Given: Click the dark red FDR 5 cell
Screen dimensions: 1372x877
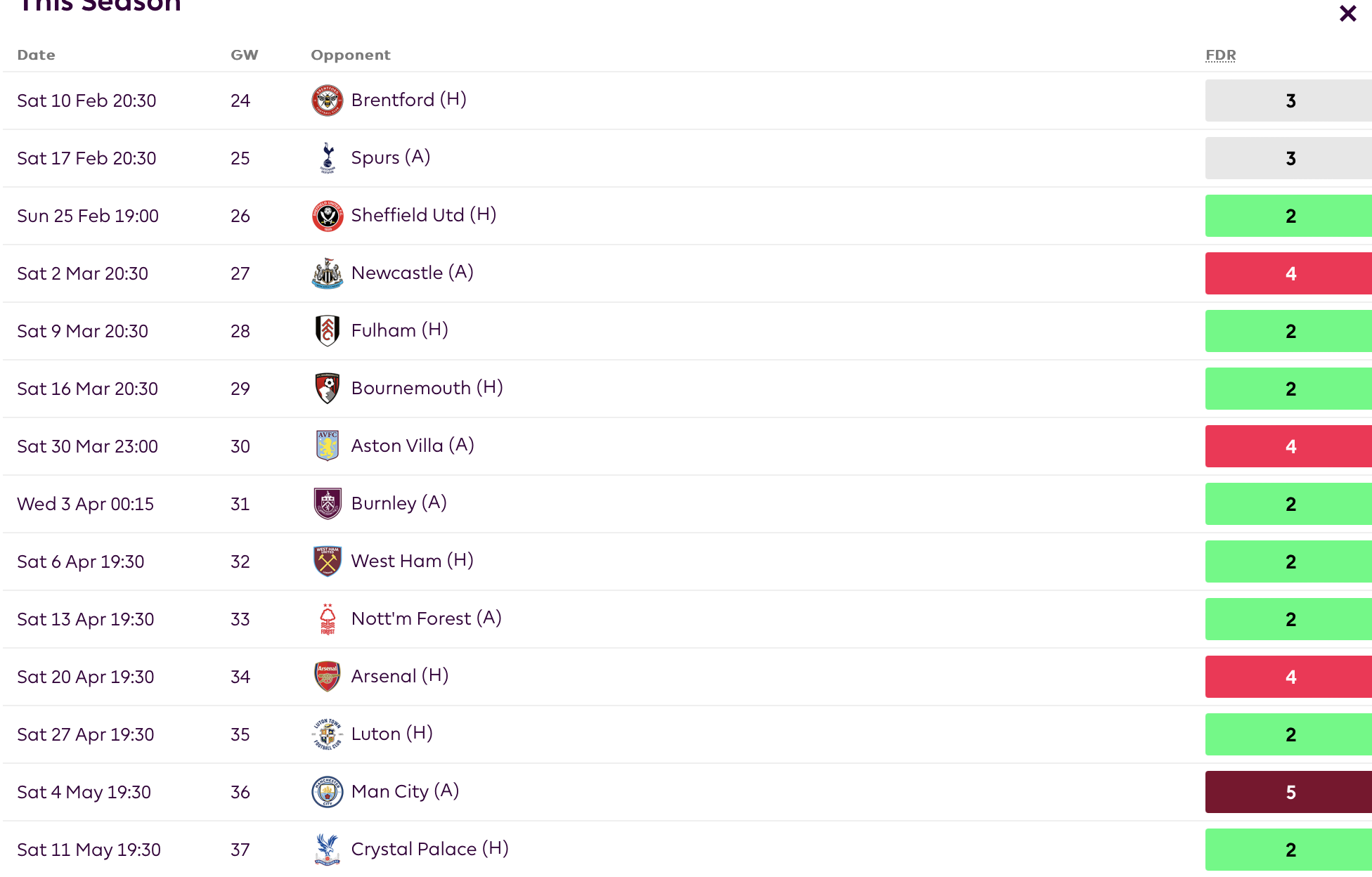Looking at the screenshot, I should click(x=1288, y=792).
